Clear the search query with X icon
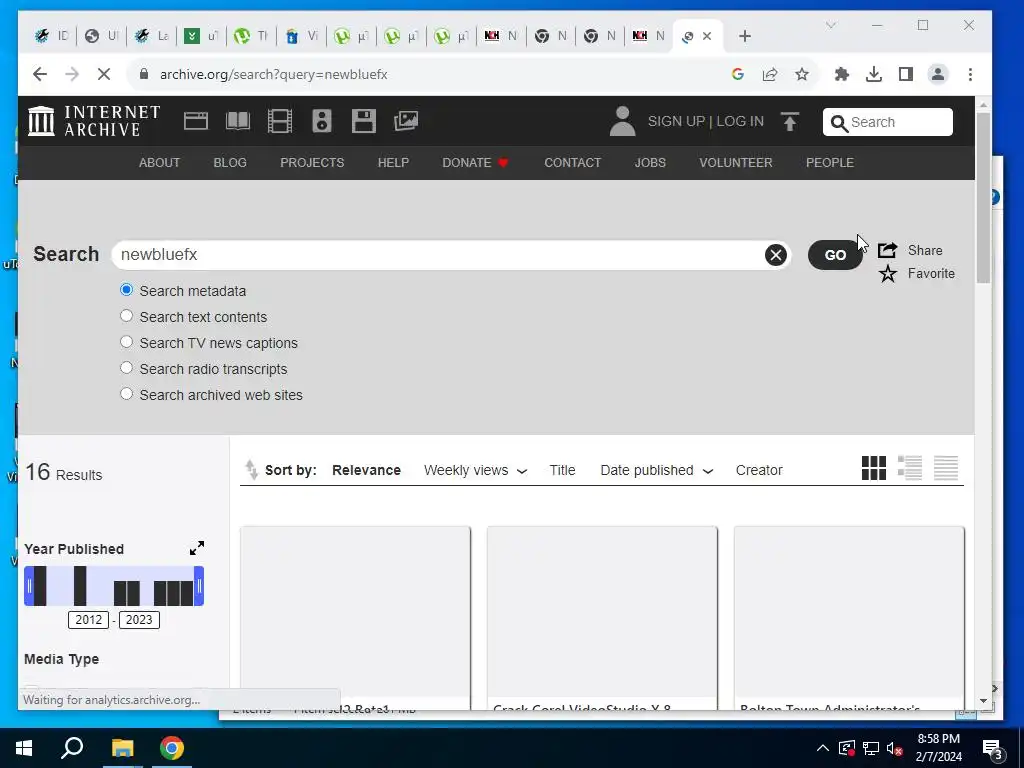Screen dimensions: 1024x768 (775, 255)
